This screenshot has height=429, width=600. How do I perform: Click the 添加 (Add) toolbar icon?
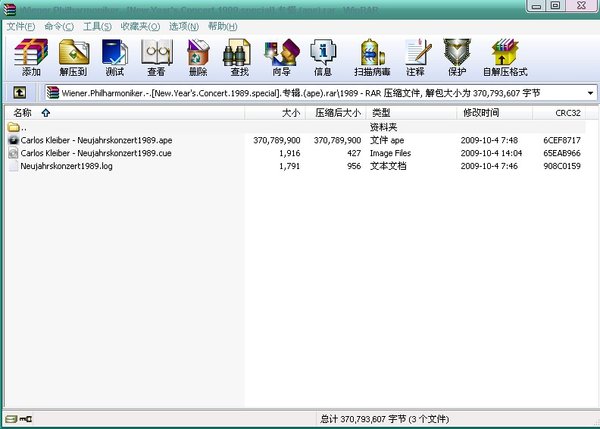click(x=31, y=57)
